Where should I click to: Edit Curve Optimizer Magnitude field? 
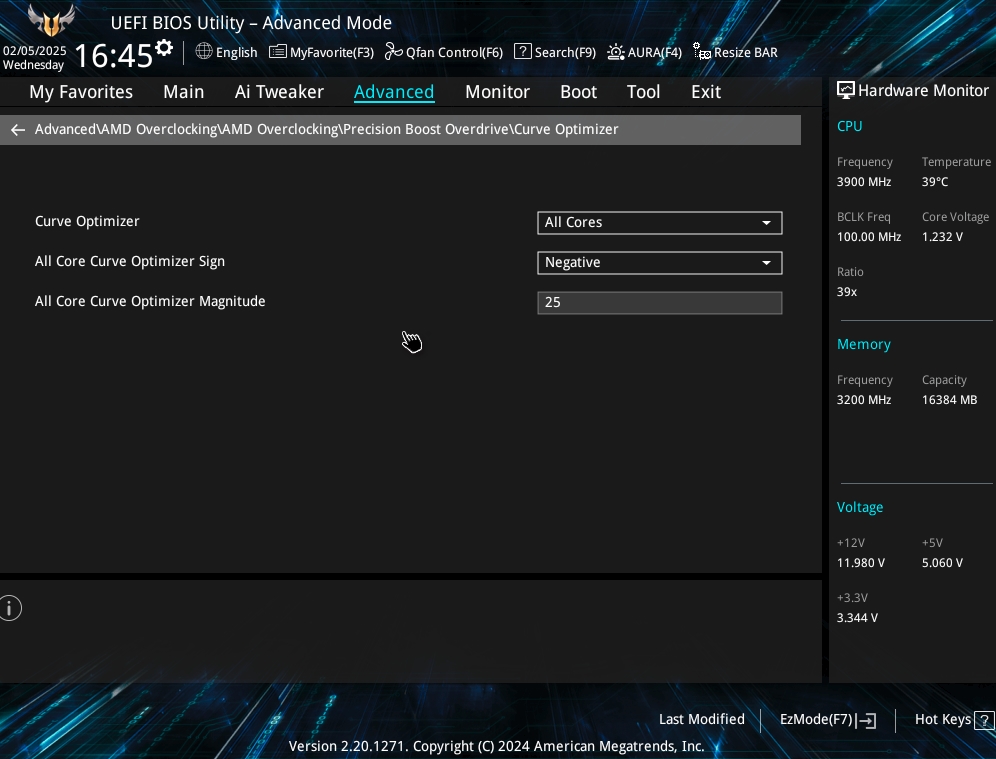(x=659, y=303)
